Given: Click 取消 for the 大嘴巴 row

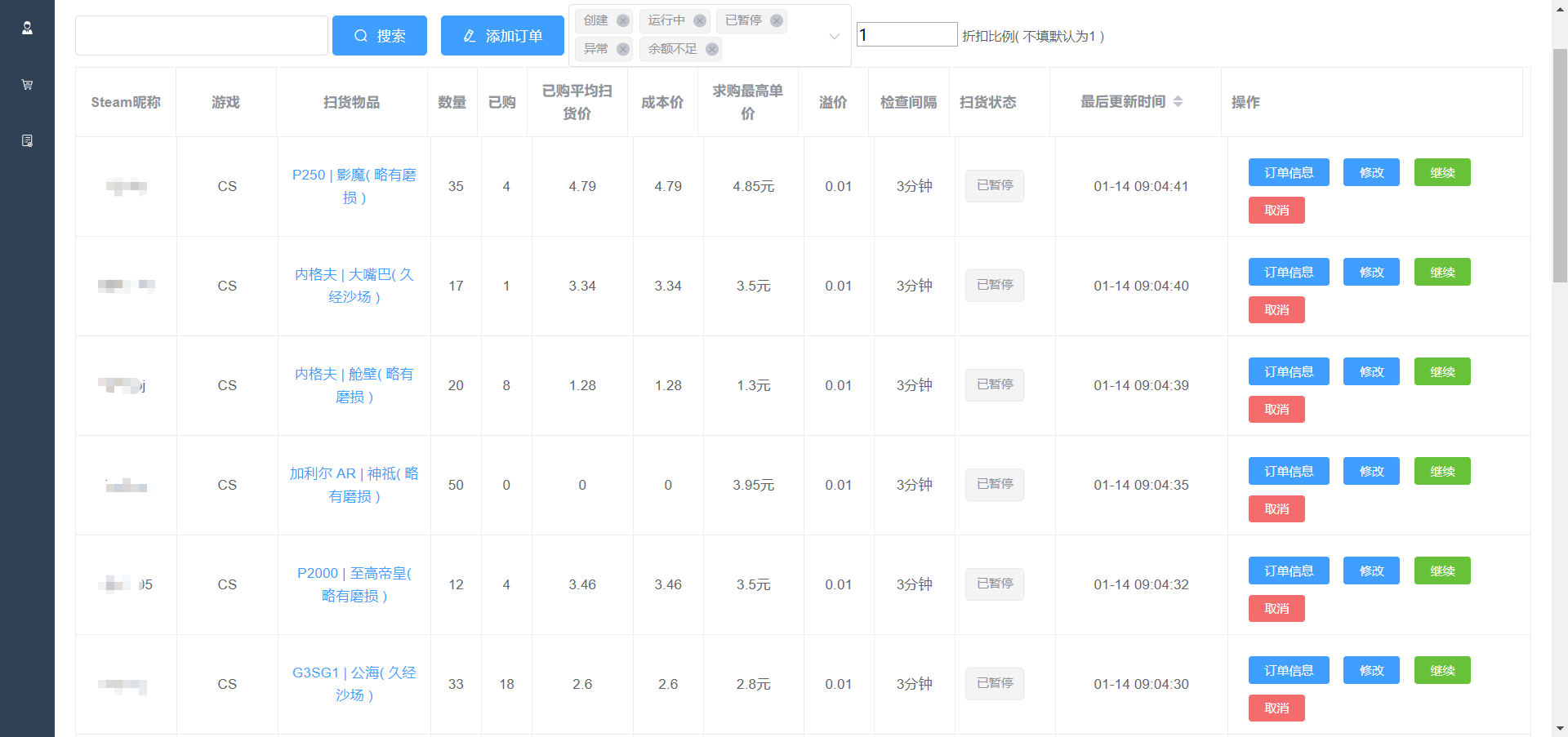Looking at the screenshot, I should click(1276, 309).
